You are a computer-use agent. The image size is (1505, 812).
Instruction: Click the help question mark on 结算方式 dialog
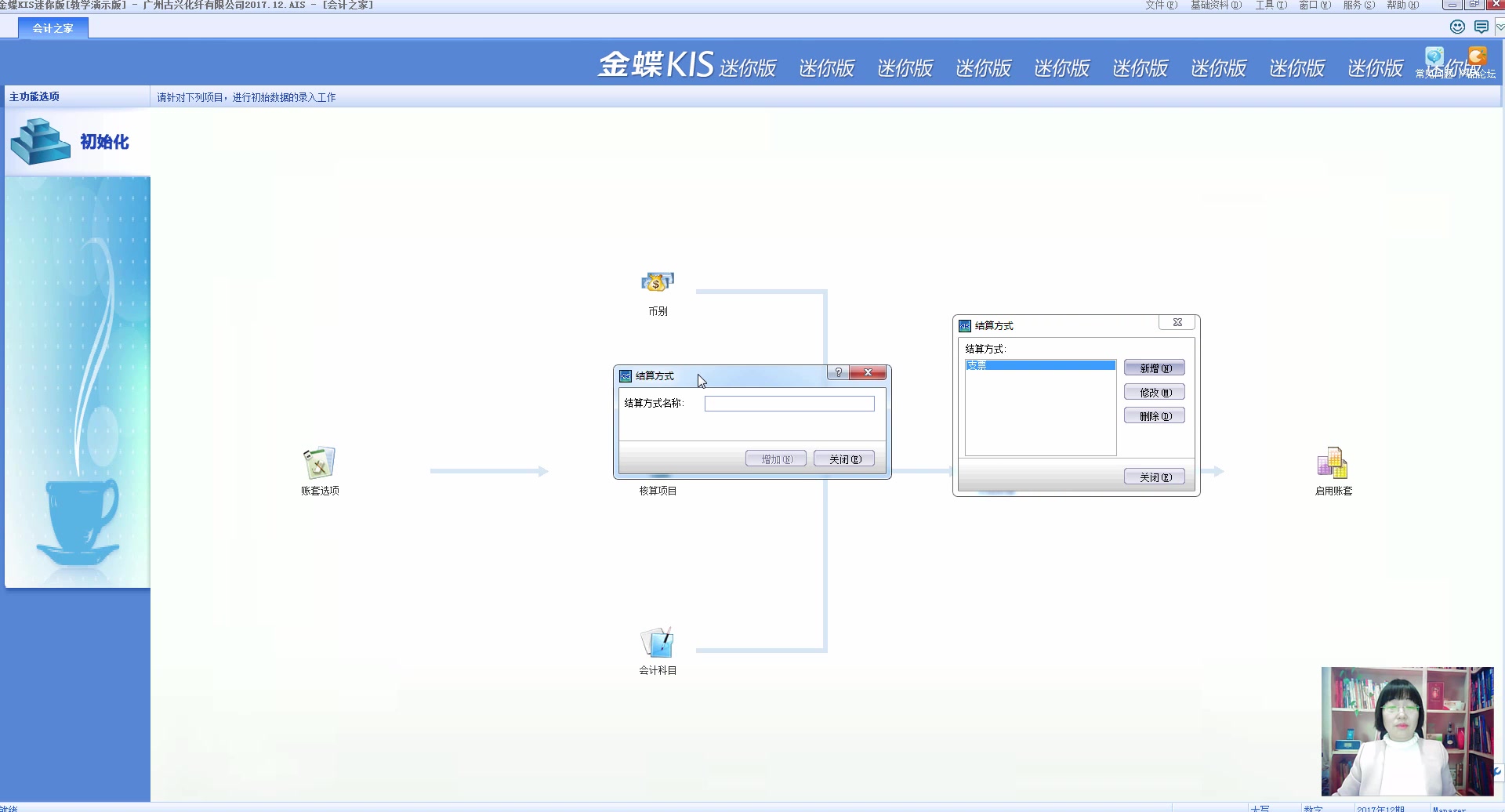coord(838,372)
